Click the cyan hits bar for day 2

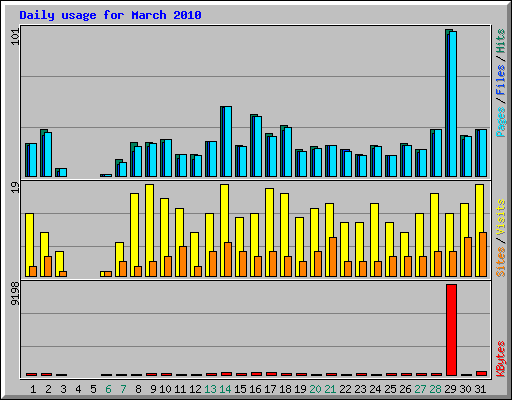click(48, 154)
